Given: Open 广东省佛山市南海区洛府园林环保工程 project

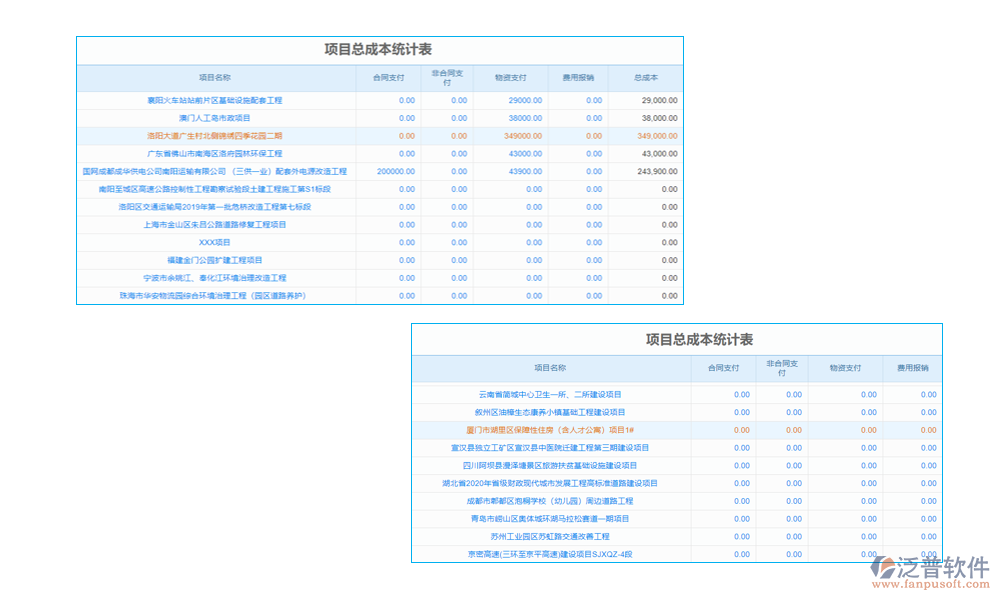Looking at the screenshot, I should point(215,154).
